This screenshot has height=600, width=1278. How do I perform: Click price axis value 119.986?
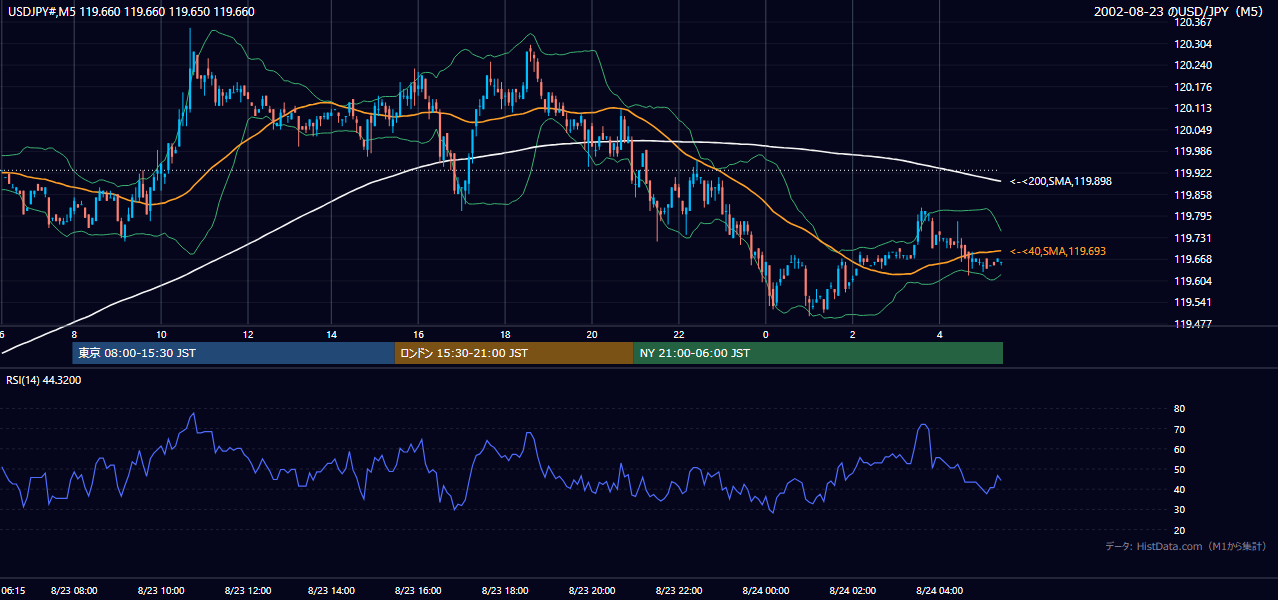1195,151
